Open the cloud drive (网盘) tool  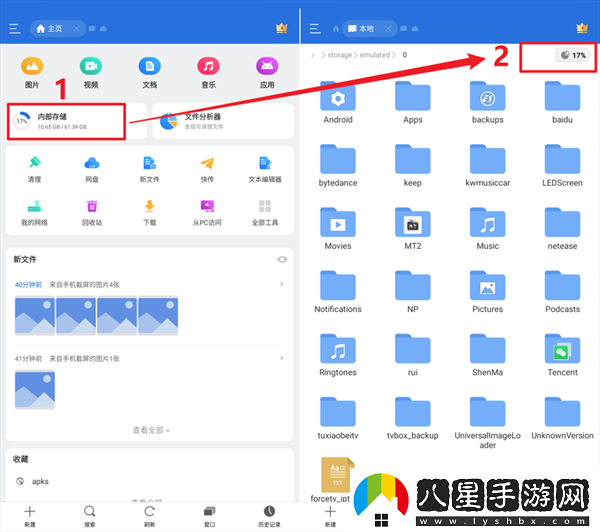(x=92, y=169)
